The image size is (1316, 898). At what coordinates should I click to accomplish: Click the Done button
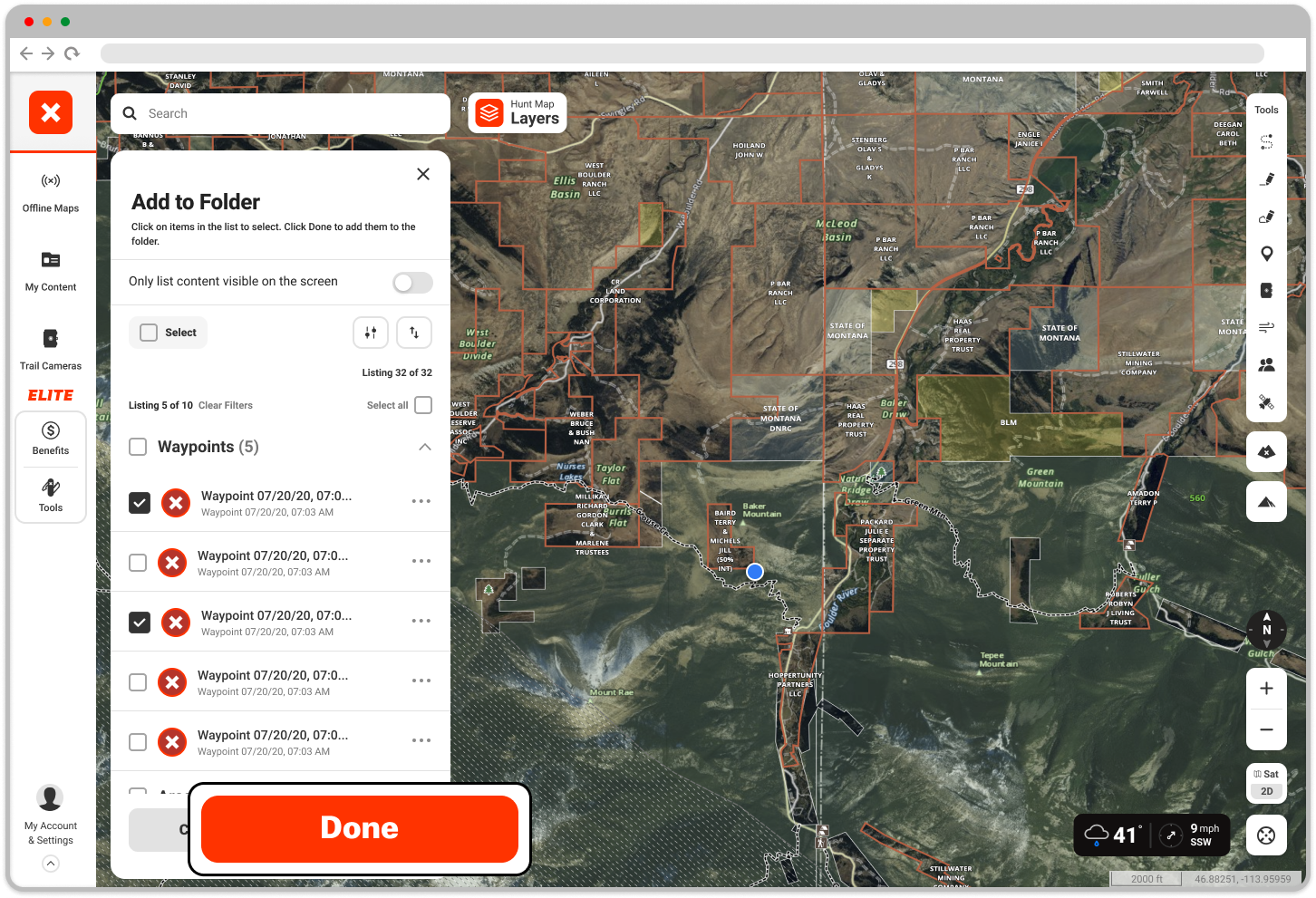pyautogui.click(x=360, y=828)
